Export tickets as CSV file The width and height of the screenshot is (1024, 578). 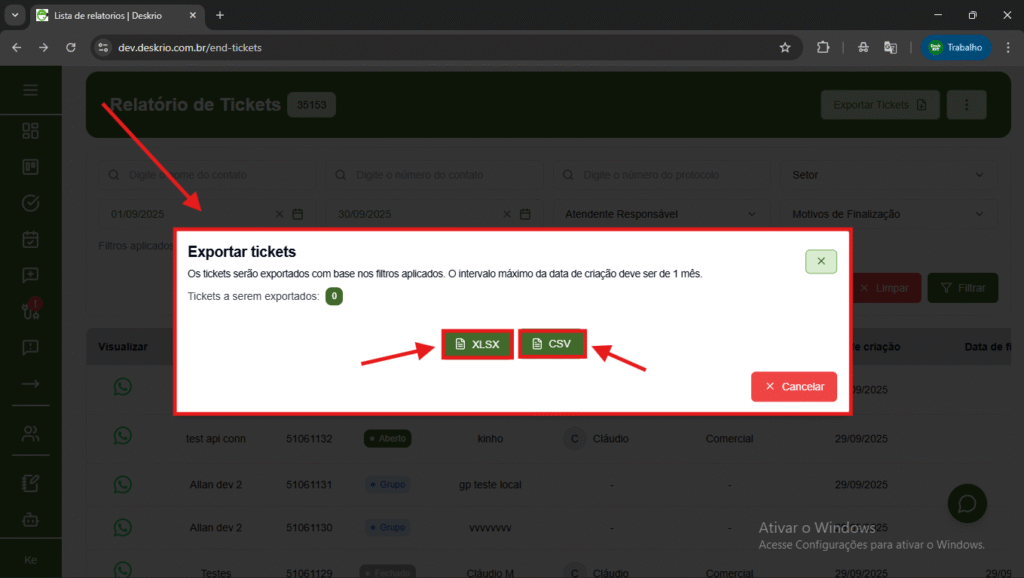[552, 344]
